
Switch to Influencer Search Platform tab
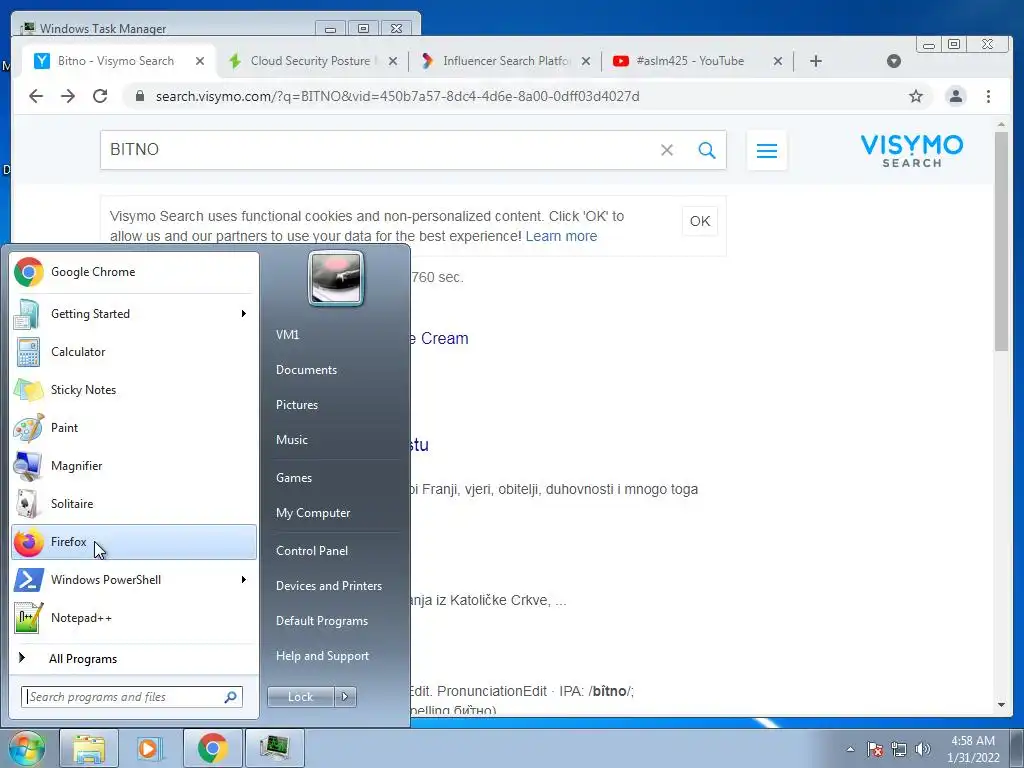point(506,61)
